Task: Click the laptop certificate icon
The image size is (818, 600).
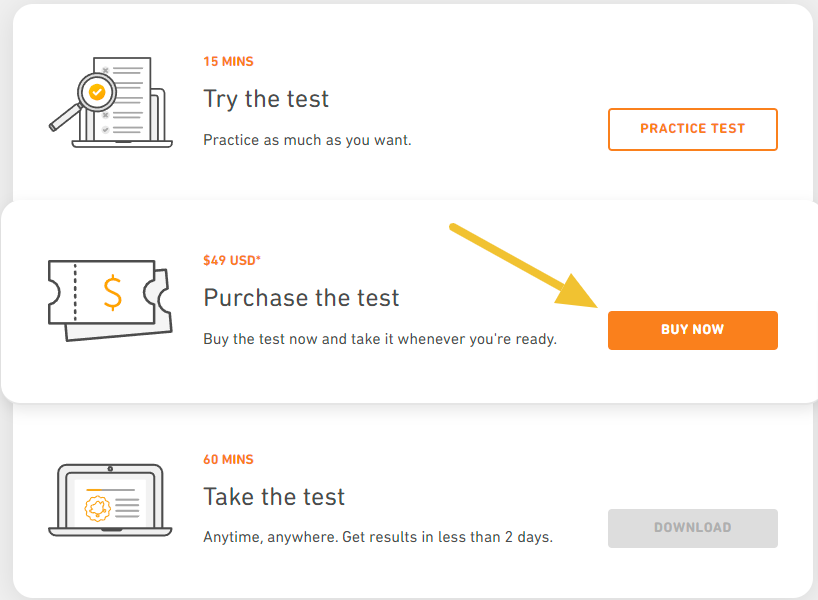Action: click(x=110, y=502)
